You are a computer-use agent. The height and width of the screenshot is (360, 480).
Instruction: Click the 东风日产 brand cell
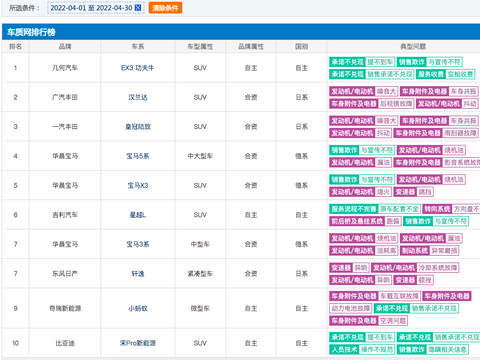[x=65, y=274]
